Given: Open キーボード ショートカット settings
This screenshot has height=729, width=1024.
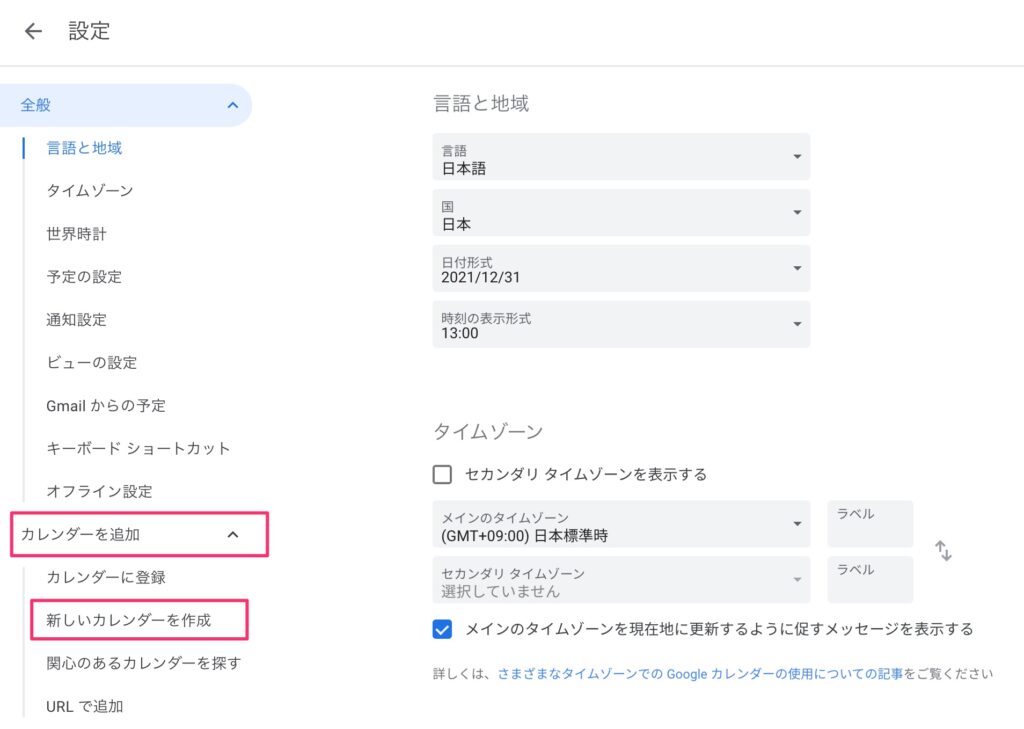Looking at the screenshot, I should tap(138, 448).
